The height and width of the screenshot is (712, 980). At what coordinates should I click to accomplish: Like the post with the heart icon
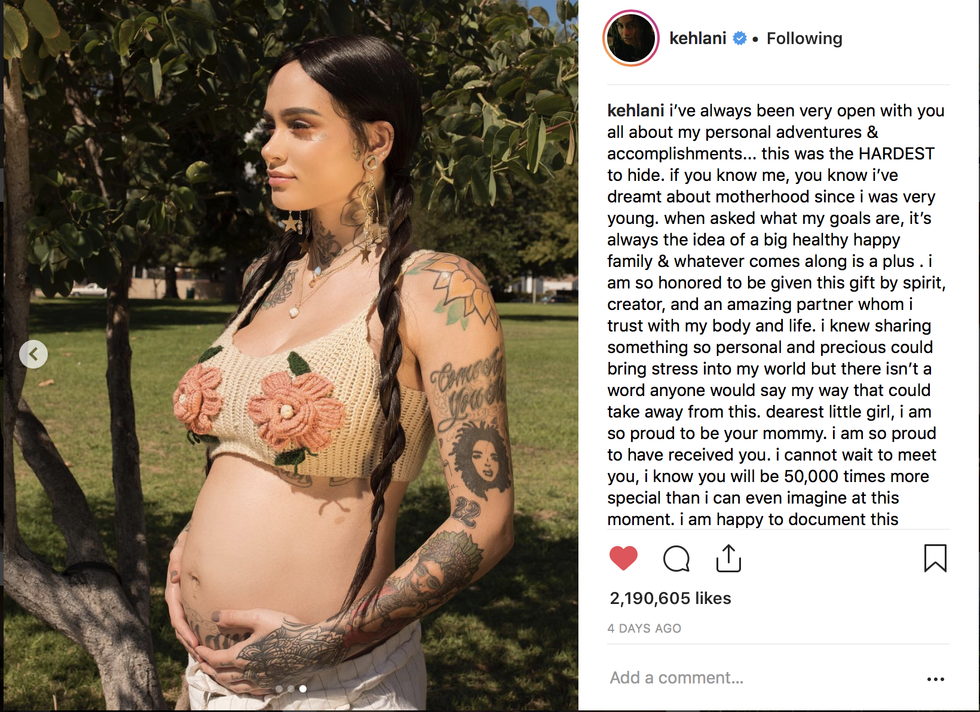tap(623, 558)
